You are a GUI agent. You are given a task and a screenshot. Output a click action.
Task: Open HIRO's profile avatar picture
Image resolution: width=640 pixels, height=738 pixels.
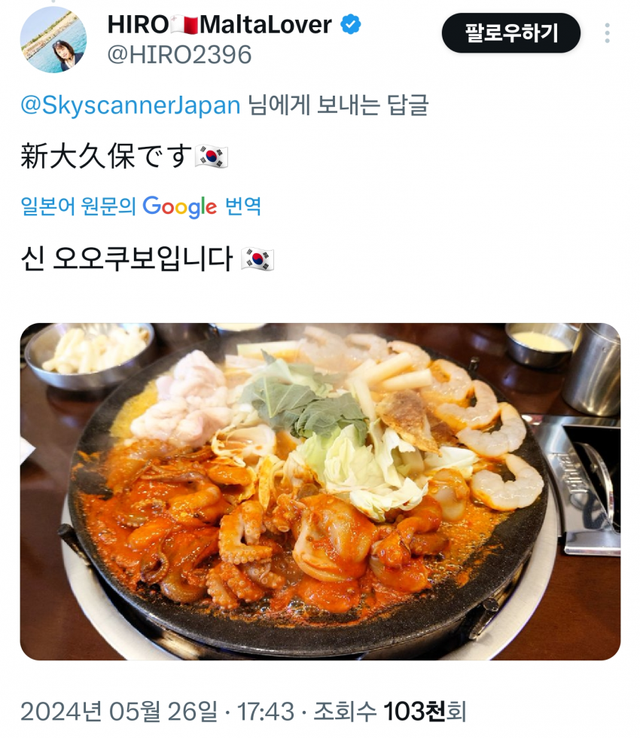[x=53, y=40]
